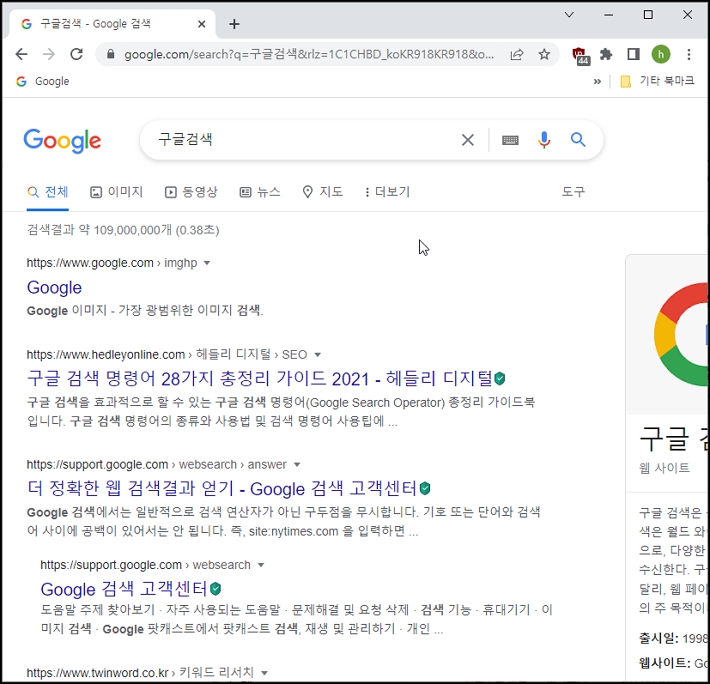Click the address bar URL text
This screenshot has height=684, width=710.
click(309, 55)
